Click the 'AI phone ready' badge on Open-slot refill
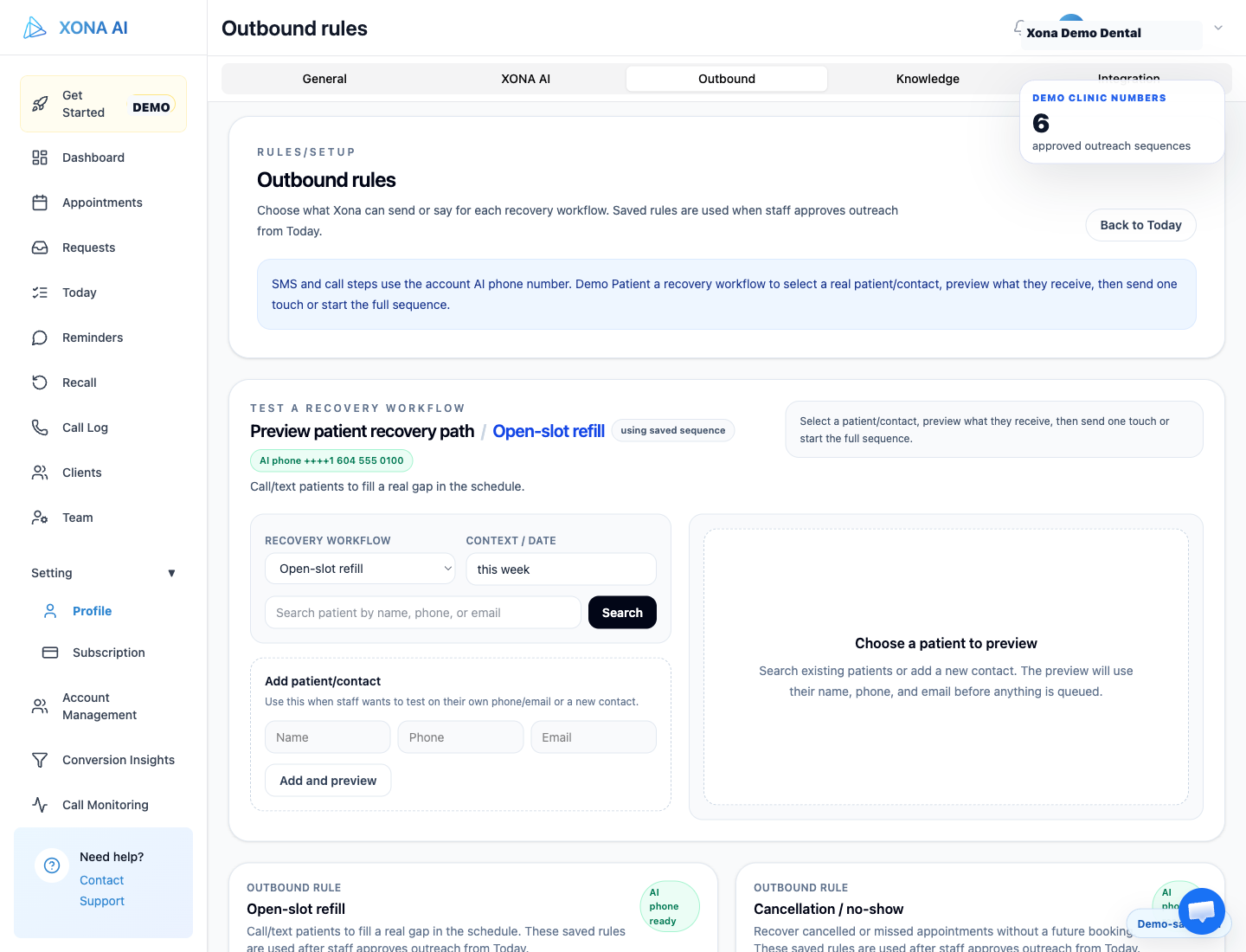This screenshot has height=952, width=1246. coord(669,906)
